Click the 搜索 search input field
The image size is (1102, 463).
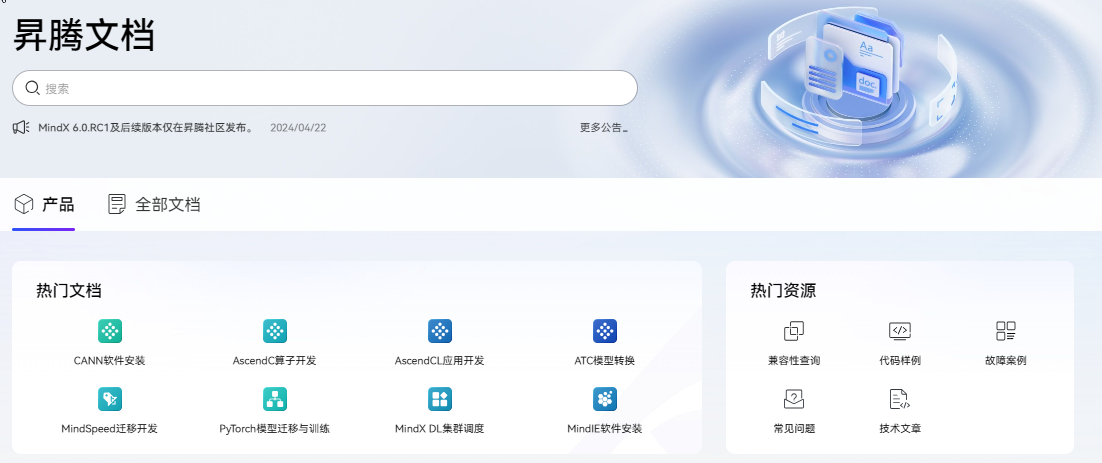[325, 88]
